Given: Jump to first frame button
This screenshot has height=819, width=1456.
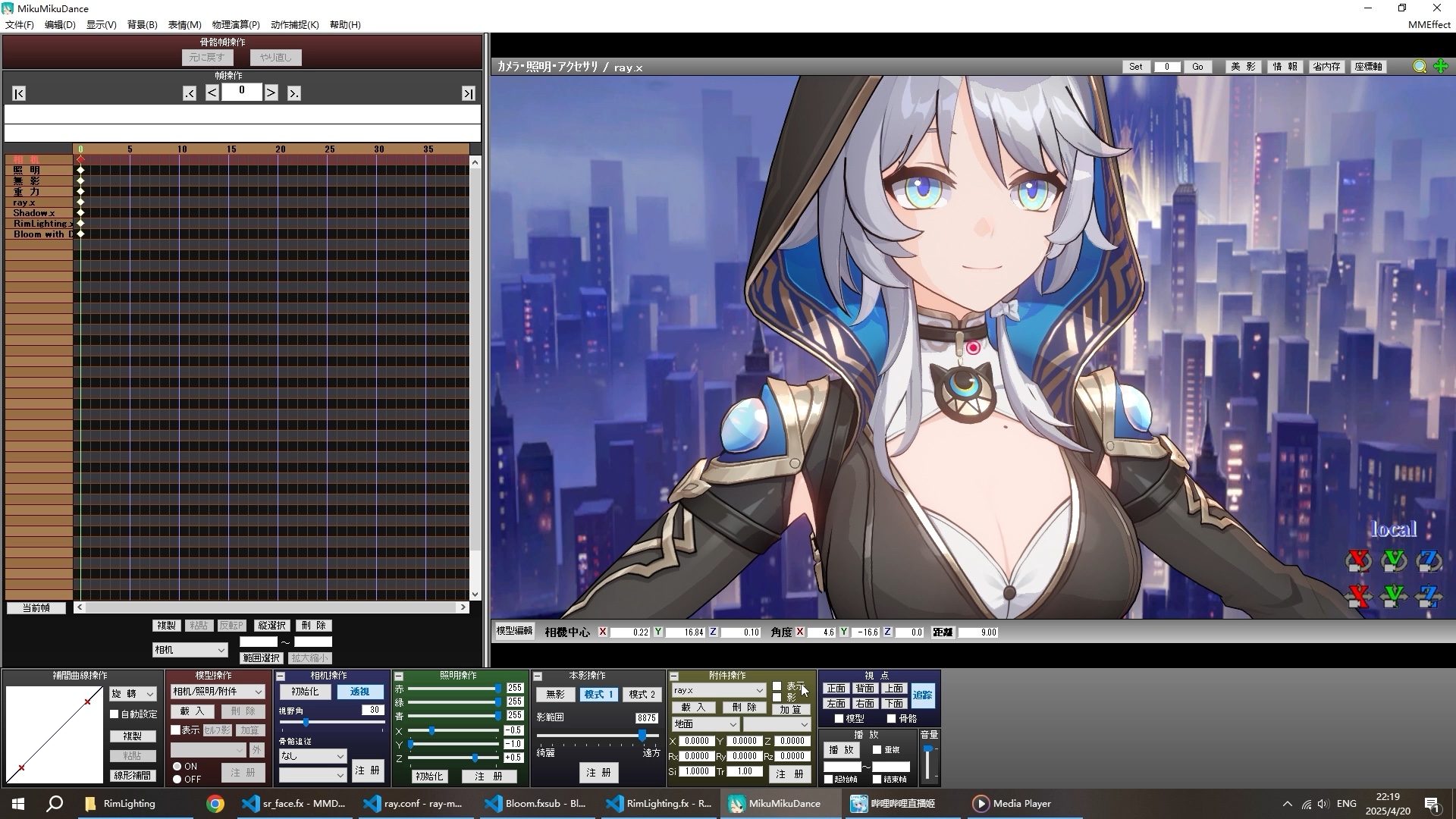Looking at the screenshot, I should tap(19, 93).
